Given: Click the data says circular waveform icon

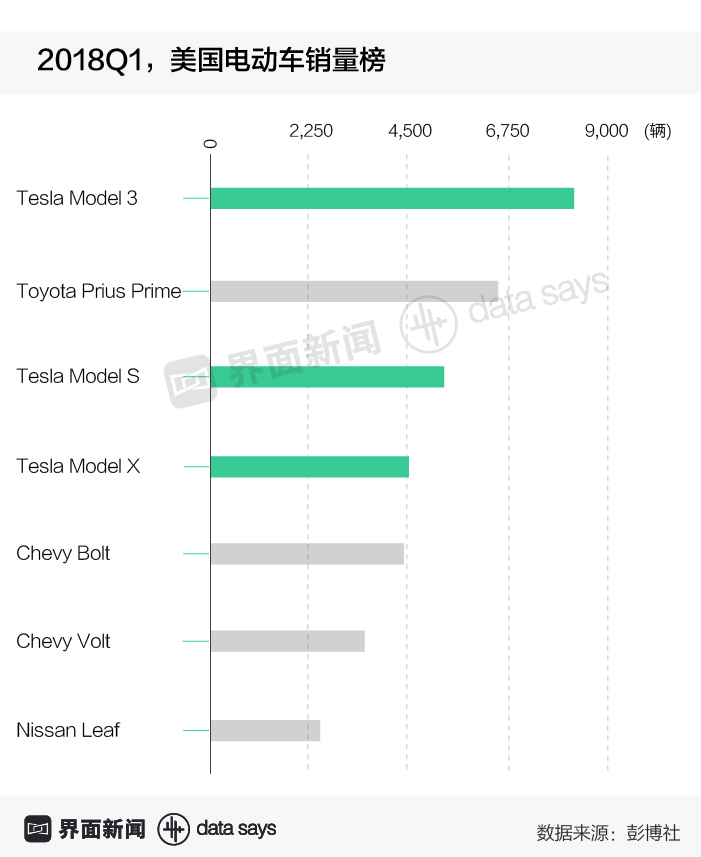Looking at the screenshot, I should pos(174,829).
